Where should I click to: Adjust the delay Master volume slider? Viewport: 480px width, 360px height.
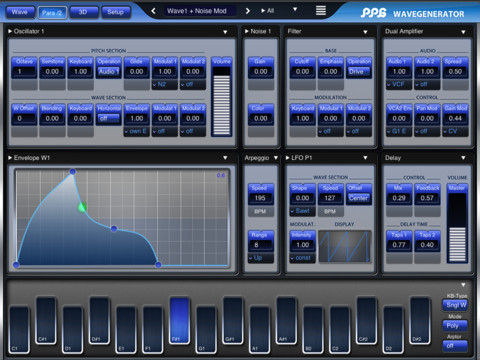click(x=457, y=227)
